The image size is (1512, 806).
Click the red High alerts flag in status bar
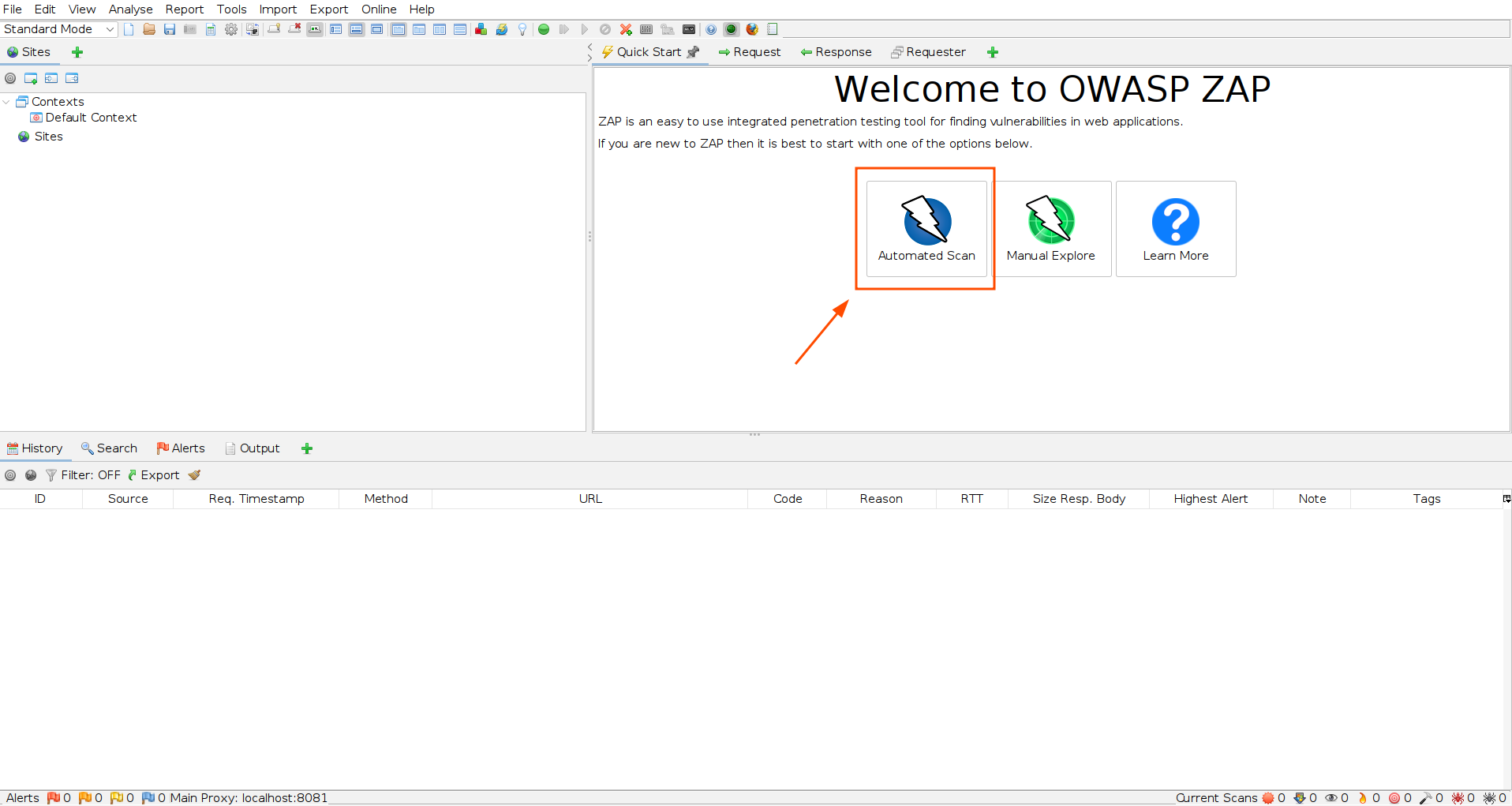tap(53, 798)
